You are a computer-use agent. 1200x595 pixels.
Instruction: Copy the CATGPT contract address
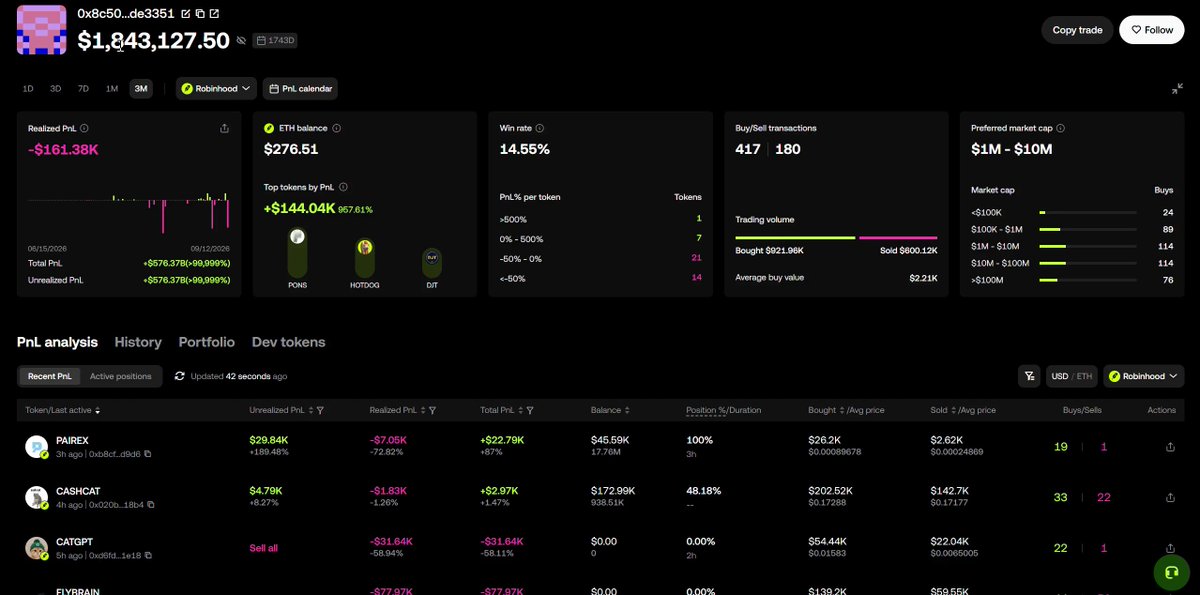148,555
